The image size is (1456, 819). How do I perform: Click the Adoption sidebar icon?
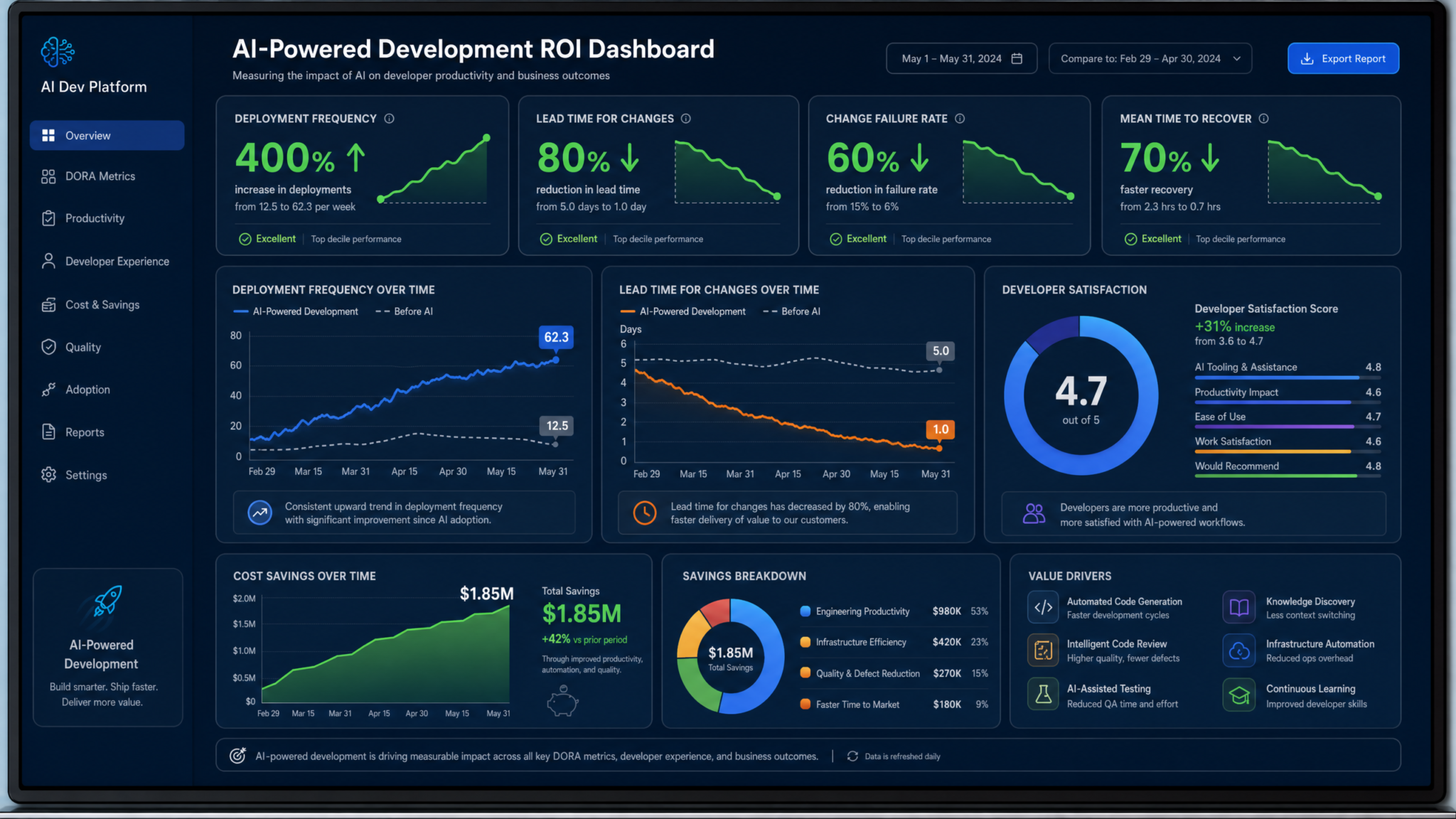pyautogui.click(x=48, y=390)
